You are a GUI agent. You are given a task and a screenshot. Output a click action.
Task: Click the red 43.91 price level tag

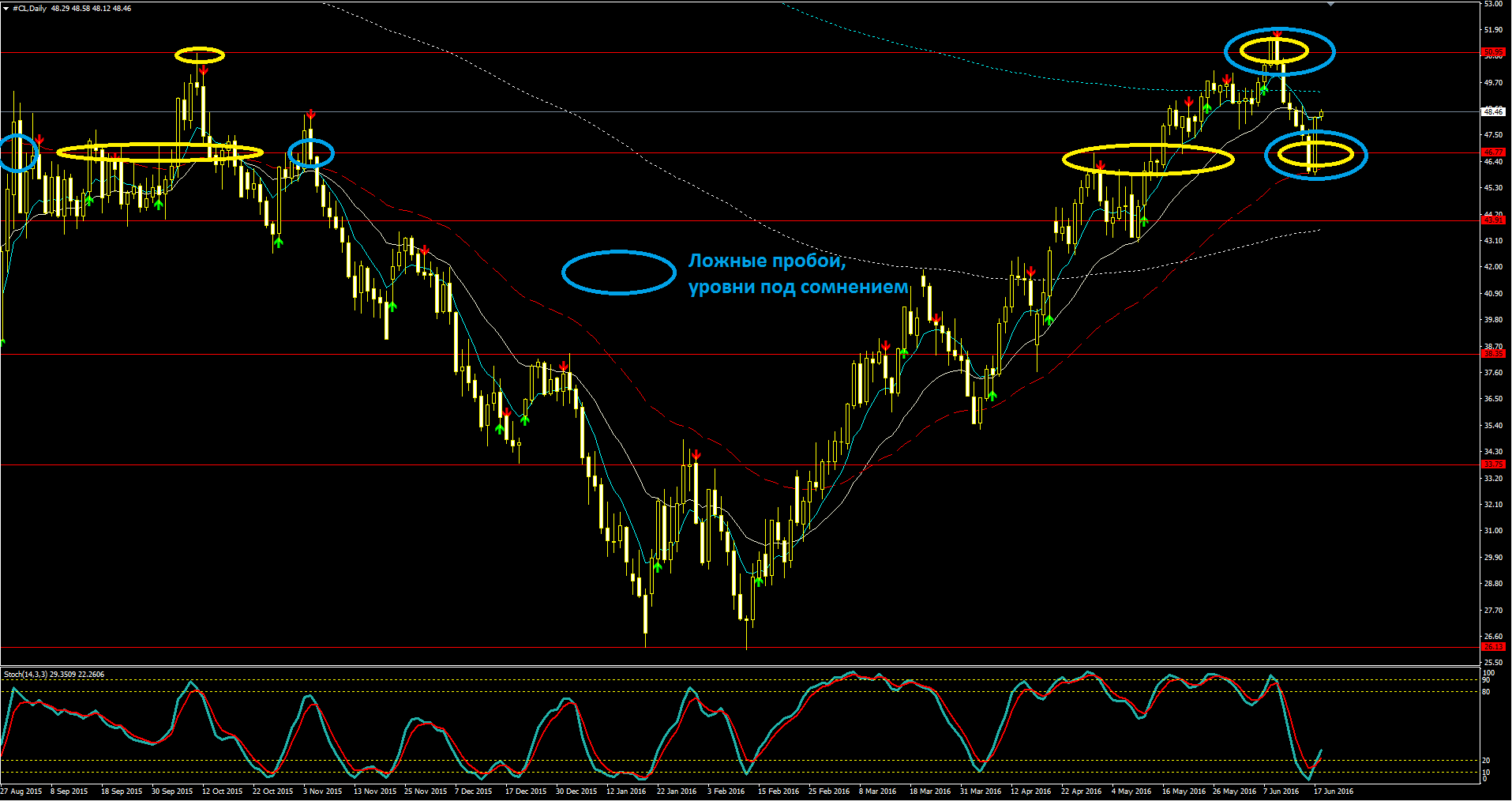[x=1493, y=221]
